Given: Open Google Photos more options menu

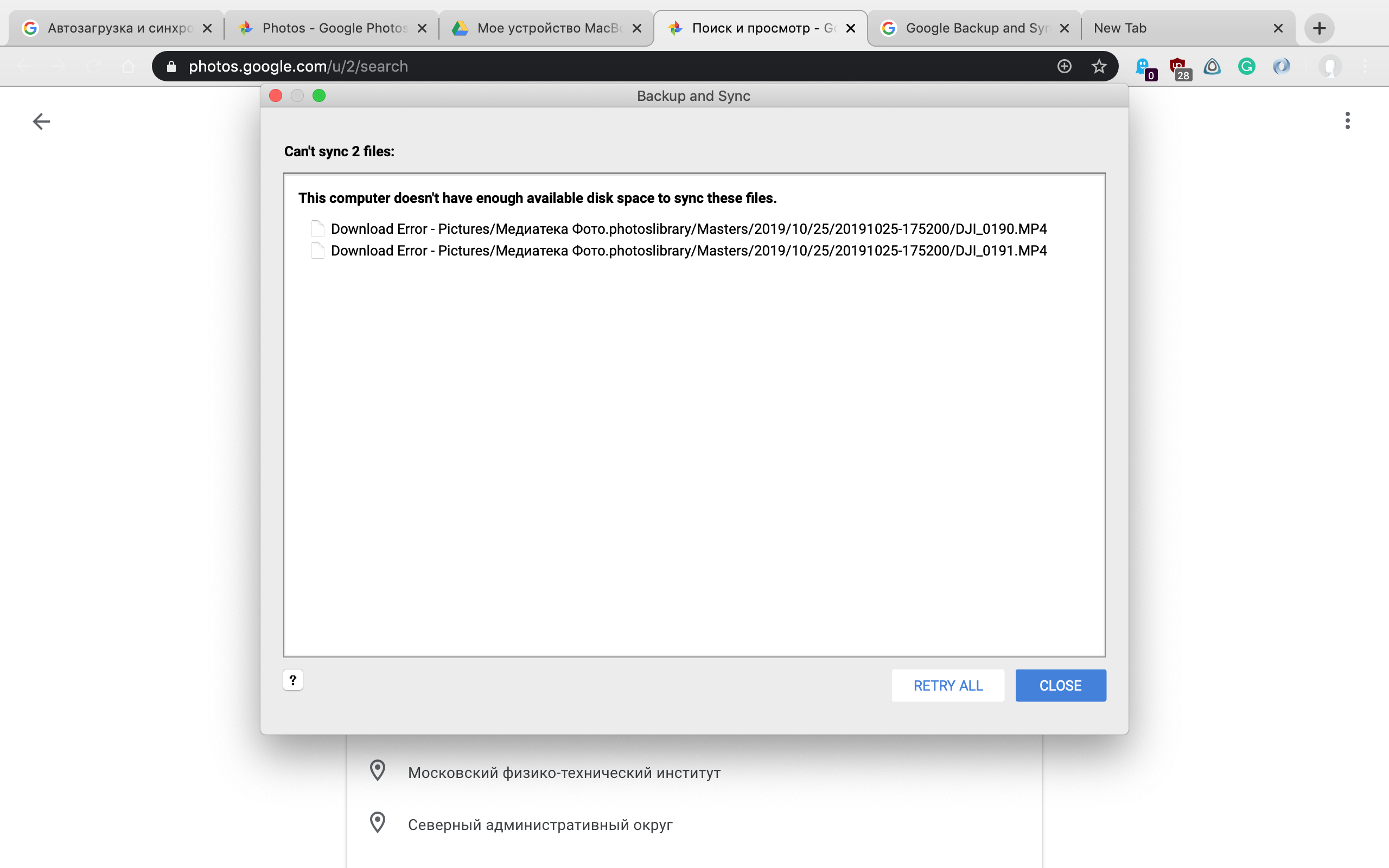Looking at the screenshot, I should click(x=1347, y=120).
